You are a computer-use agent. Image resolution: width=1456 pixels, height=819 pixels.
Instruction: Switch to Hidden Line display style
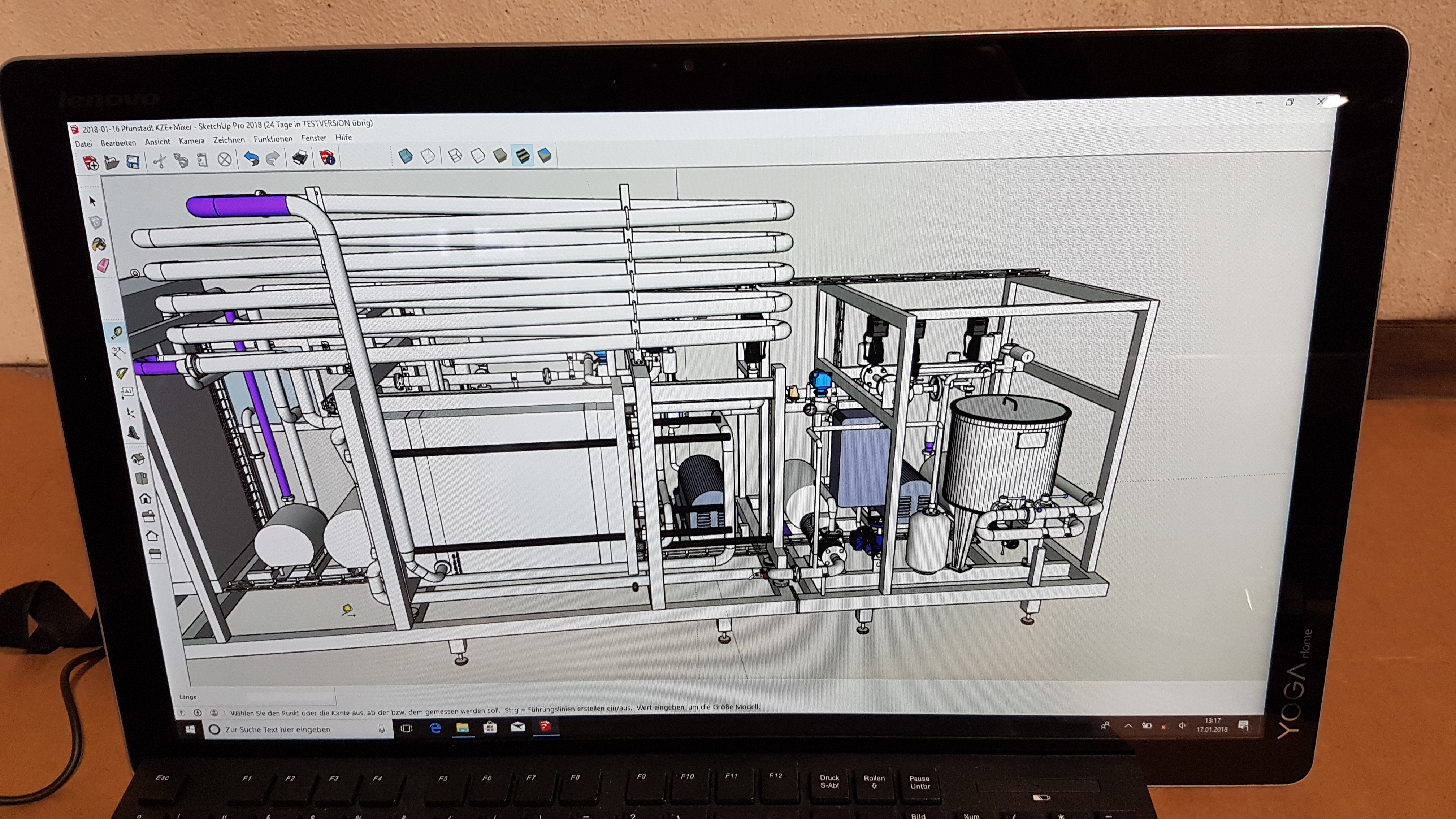pyautogui.click(x=478, y=155)
